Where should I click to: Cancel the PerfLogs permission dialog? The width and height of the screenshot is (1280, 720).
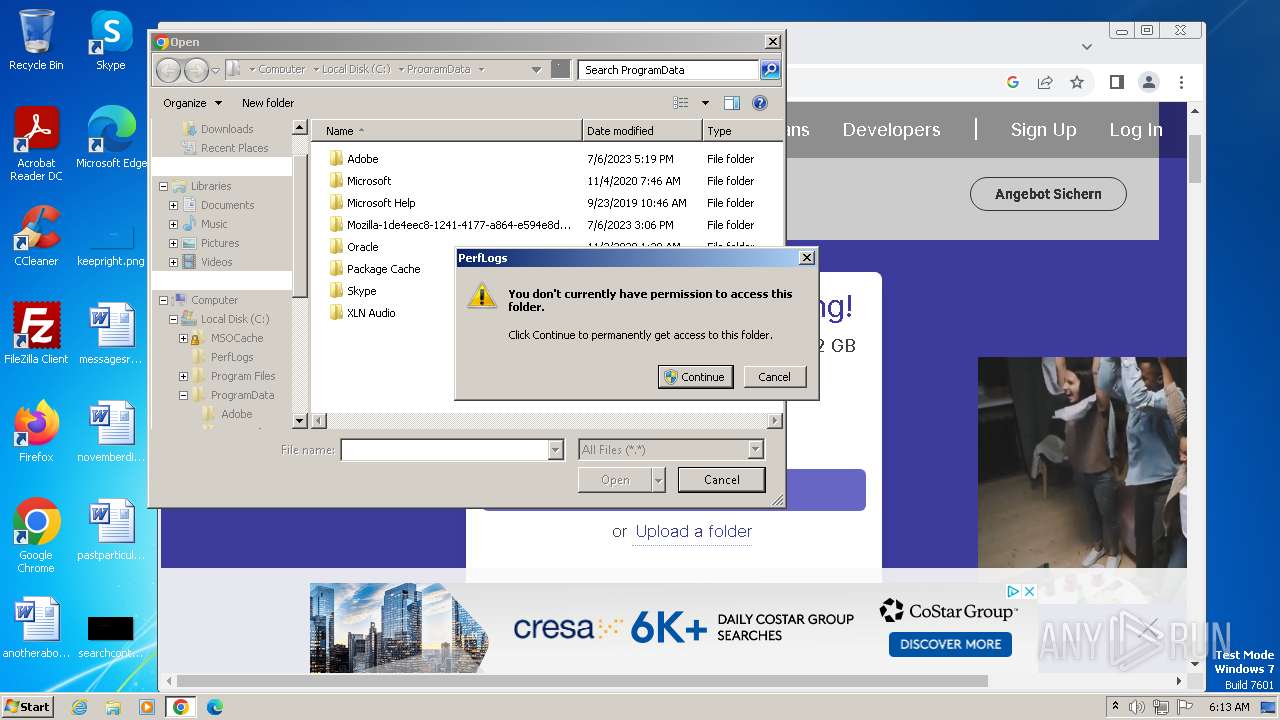(774, 377)
